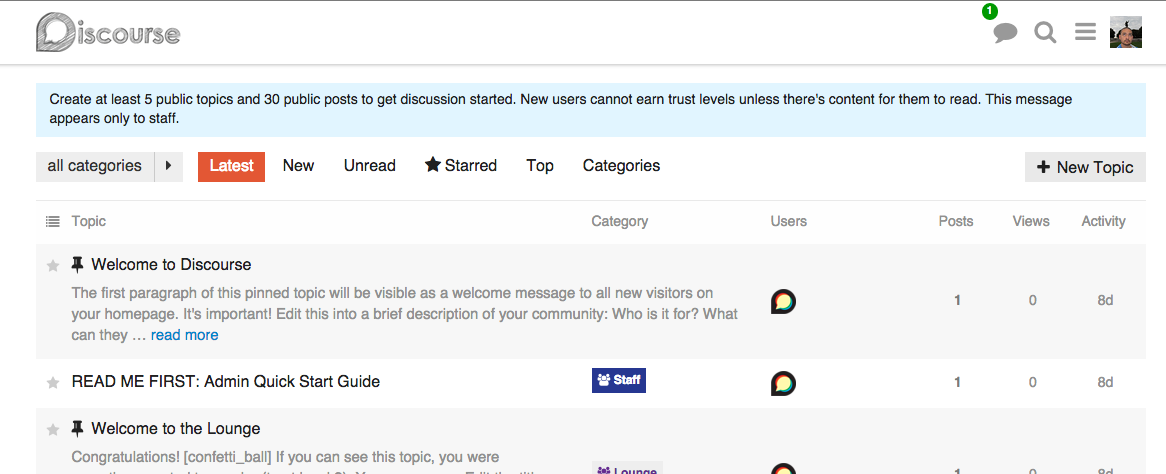Click the staff-only notice about public topics
1166x474 pixels.
590,109
